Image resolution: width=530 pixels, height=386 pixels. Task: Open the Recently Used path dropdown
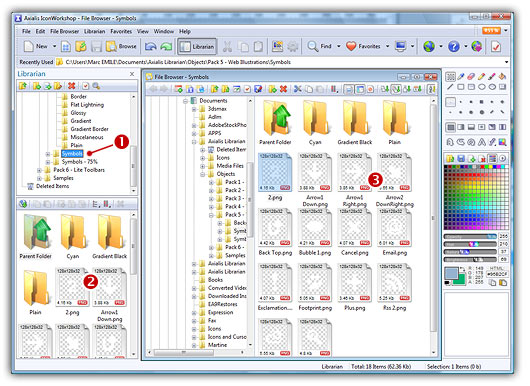coord(506,62)
